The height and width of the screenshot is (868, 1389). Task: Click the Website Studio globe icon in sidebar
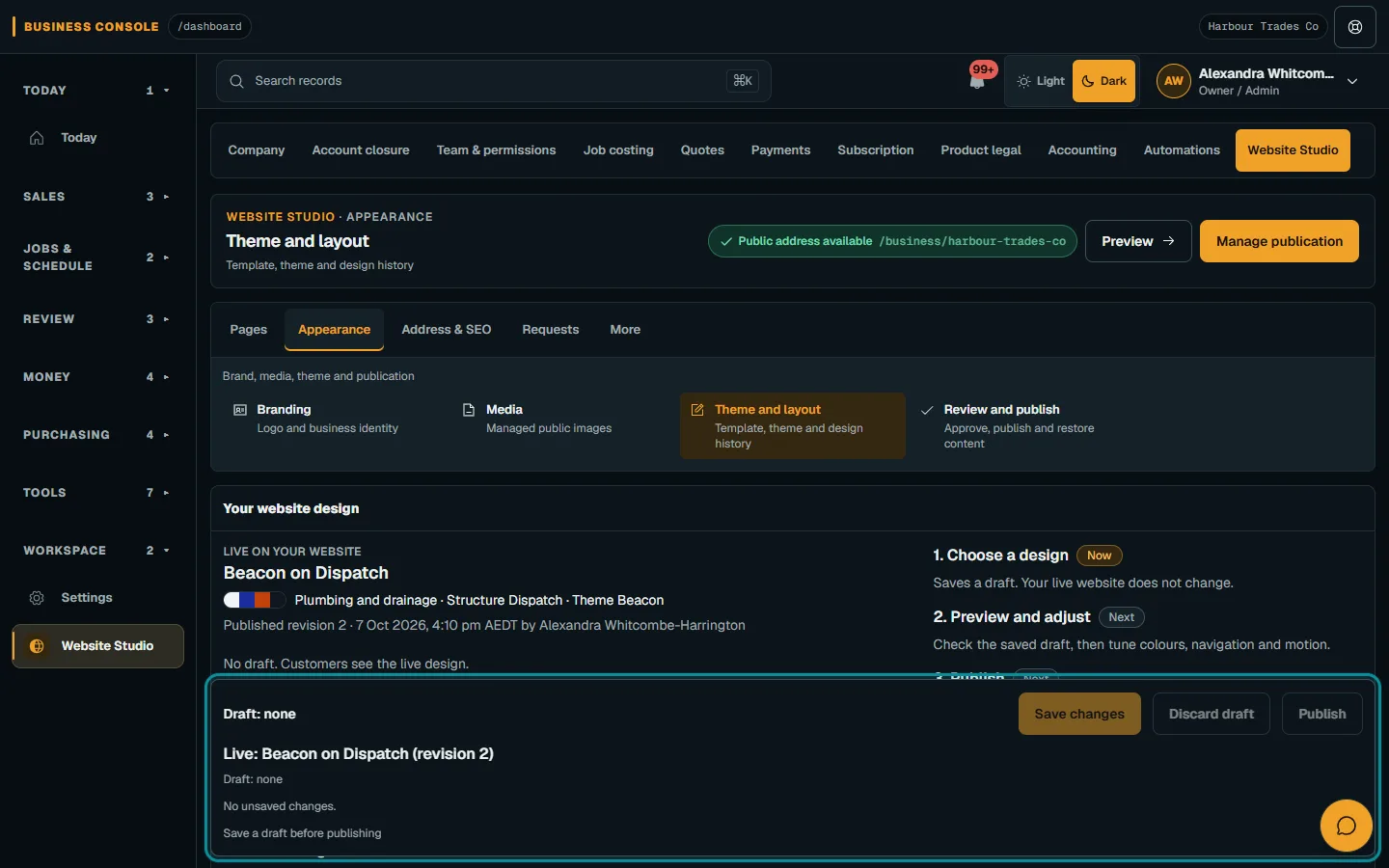coord(37,646)
